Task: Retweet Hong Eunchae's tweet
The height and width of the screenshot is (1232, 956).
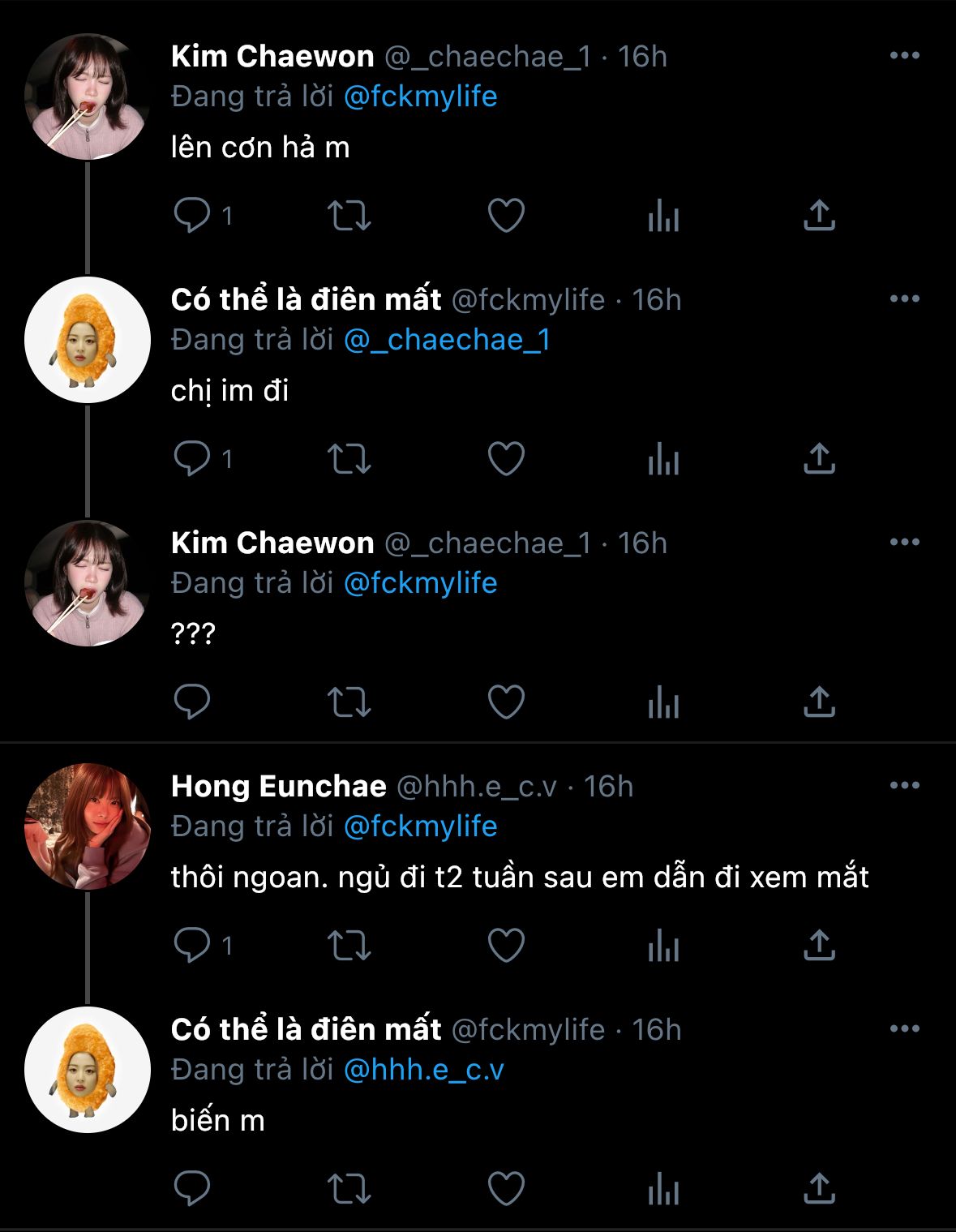Action: (x=349, y=946)
